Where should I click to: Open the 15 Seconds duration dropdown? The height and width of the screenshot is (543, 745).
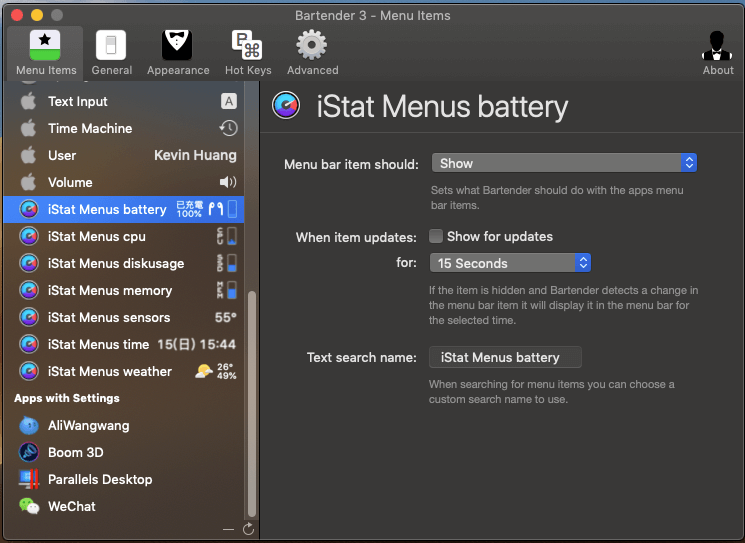coord(510,263)
